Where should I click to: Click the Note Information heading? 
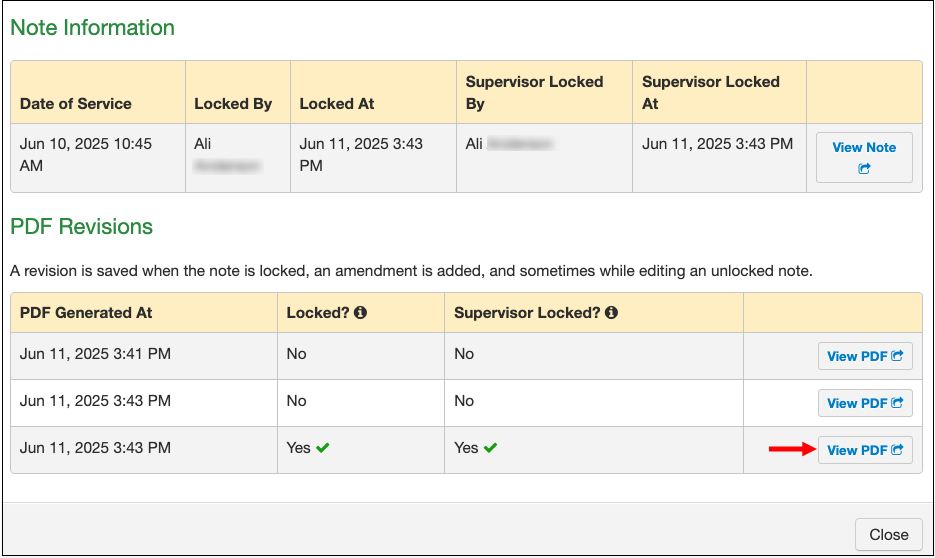[x=92, y=28]
